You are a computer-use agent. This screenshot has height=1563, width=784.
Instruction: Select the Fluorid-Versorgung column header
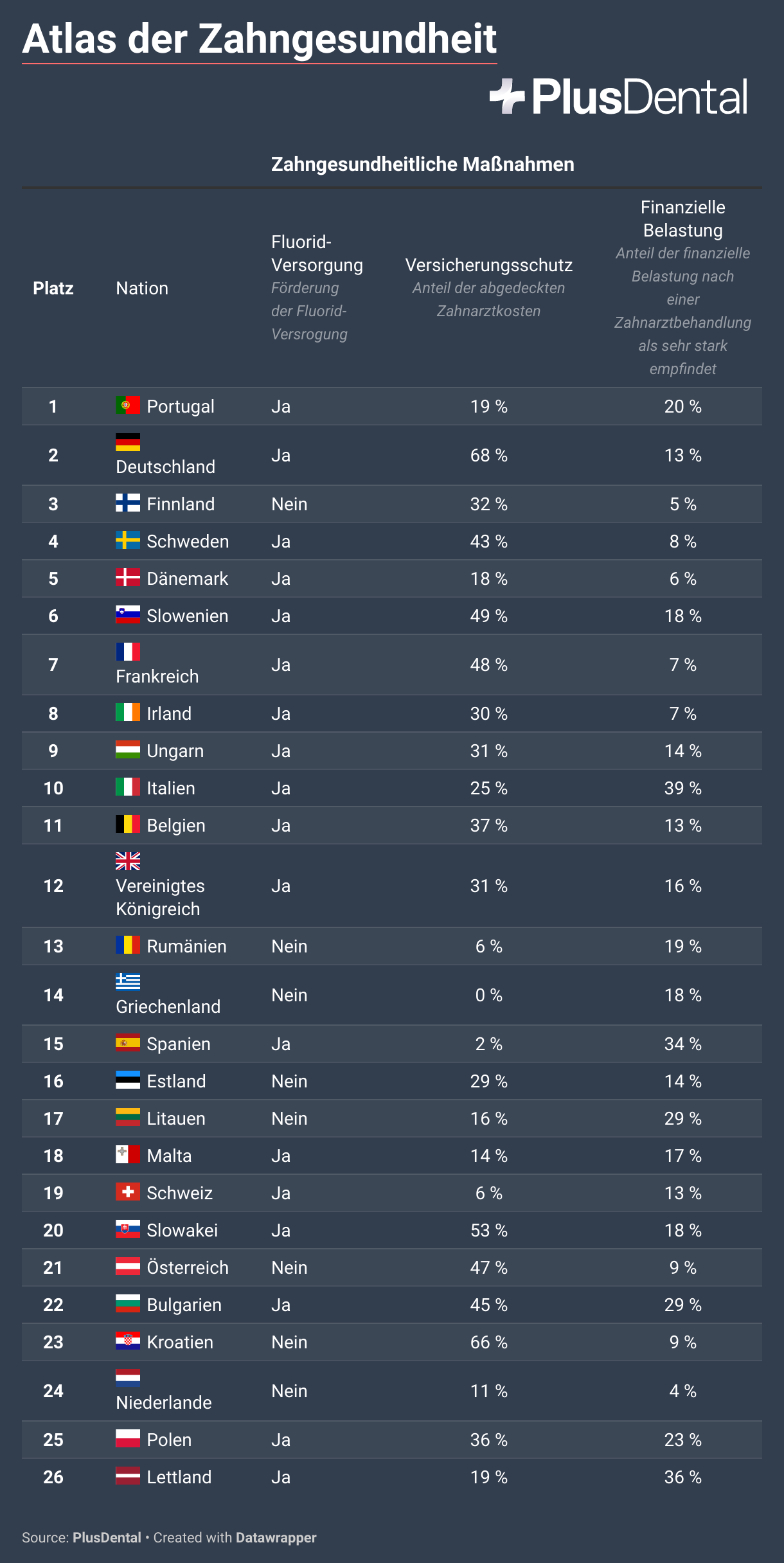(317, 254)
